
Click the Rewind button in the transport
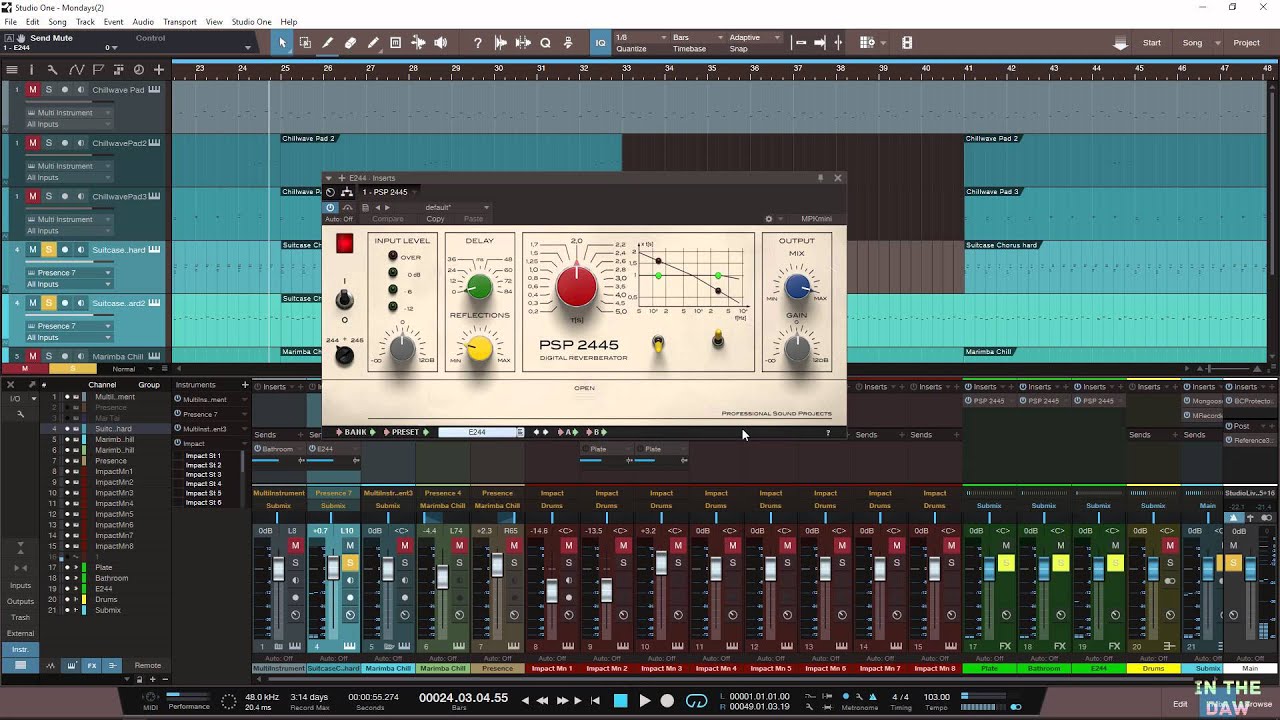[543, 701]
